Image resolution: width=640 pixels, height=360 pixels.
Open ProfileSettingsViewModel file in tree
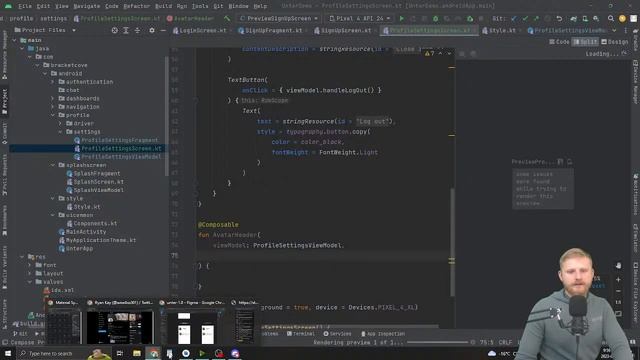tap(118, 157)
